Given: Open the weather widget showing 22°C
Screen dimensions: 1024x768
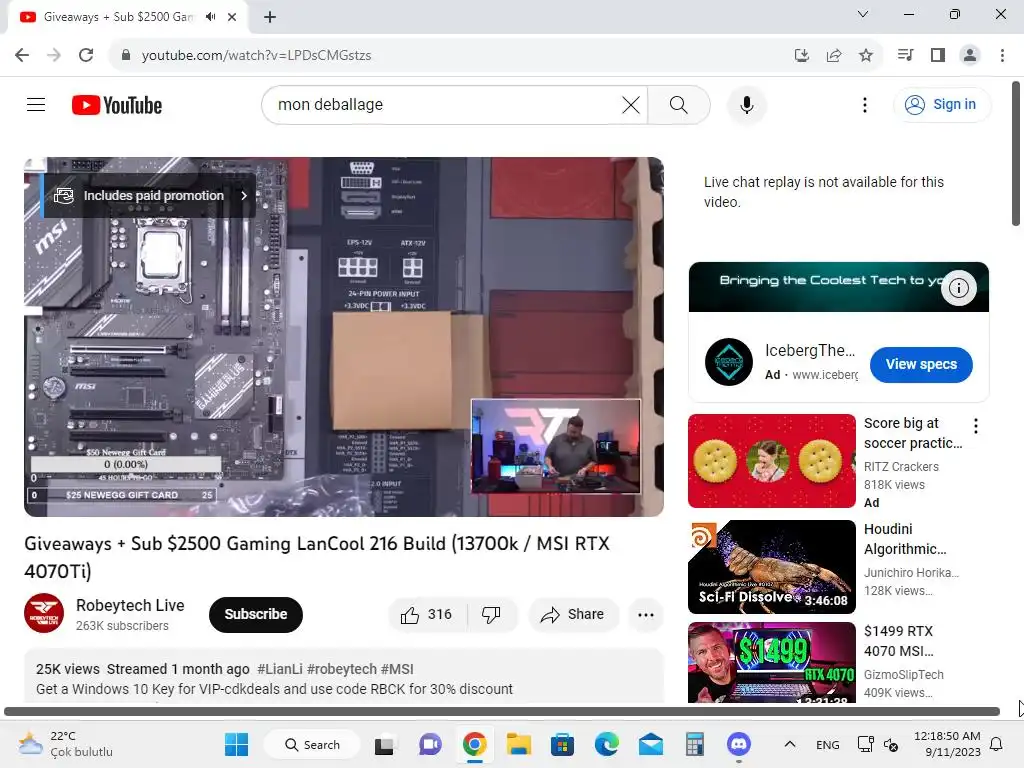Looking at the screenshot, I should (65, 744).
